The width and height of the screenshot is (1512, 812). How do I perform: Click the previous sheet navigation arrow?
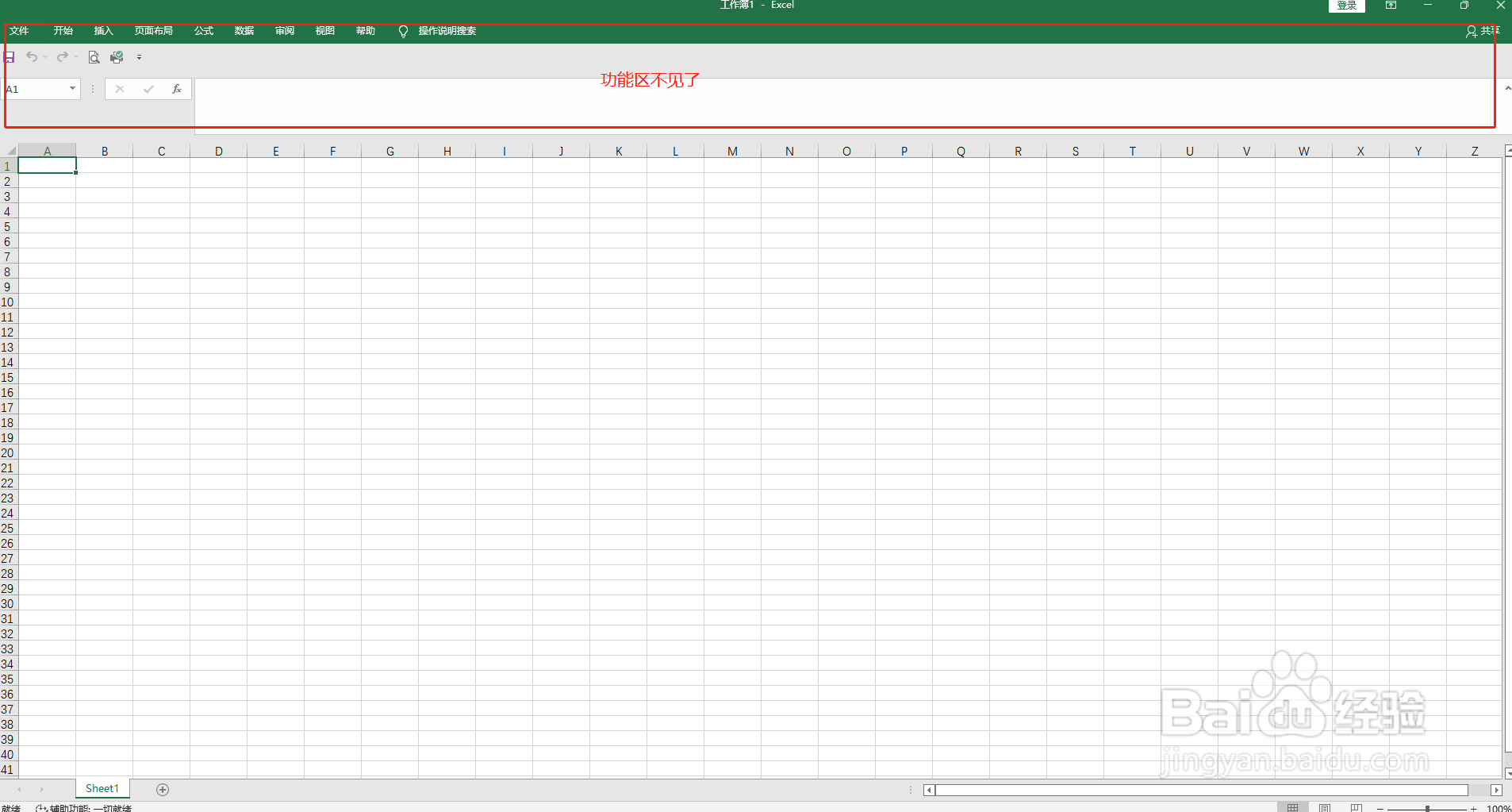(x=20, y=789)
